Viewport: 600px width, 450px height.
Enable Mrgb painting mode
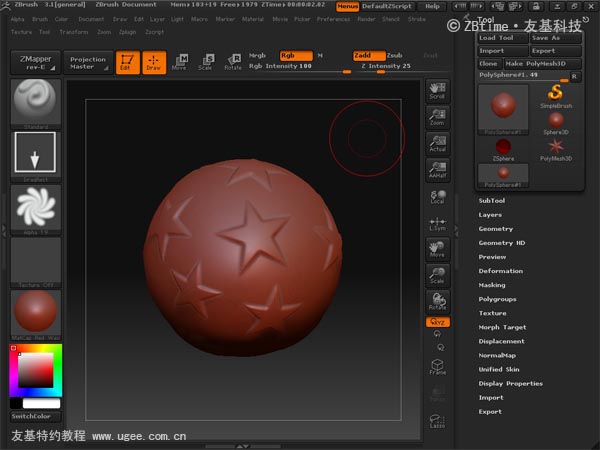257,55
